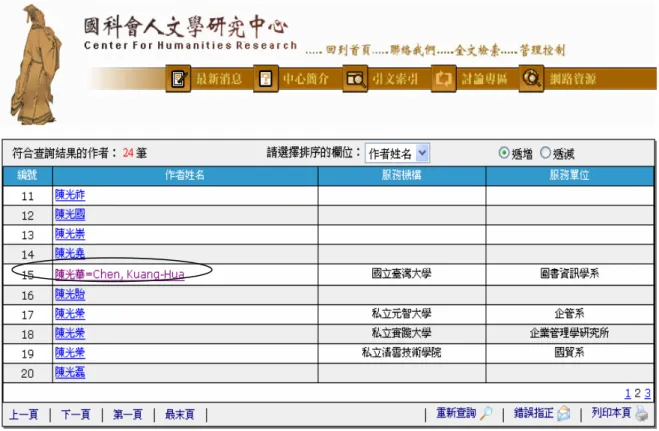Viewport: 659px width, 431px height.
Task: Open row 18 author at 私立實踐大學
Action: coord(70,334)
